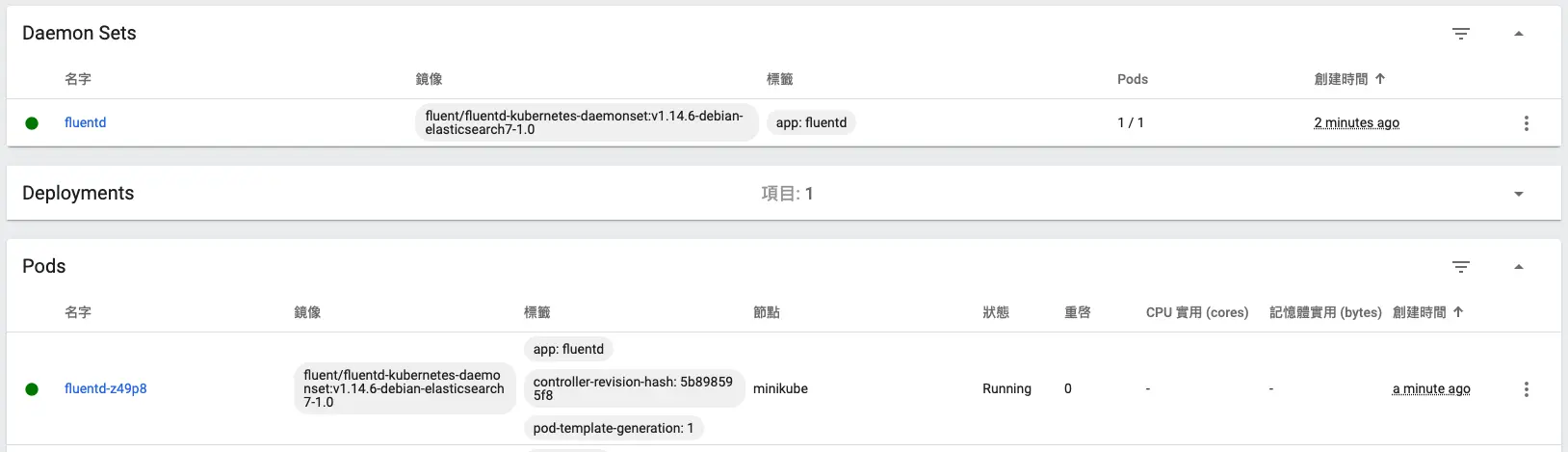Viewport: 1568px width, 452px height.
Task: Click green status dot of fluentd-z49p8 pod
Action: [x=32, y=389]
